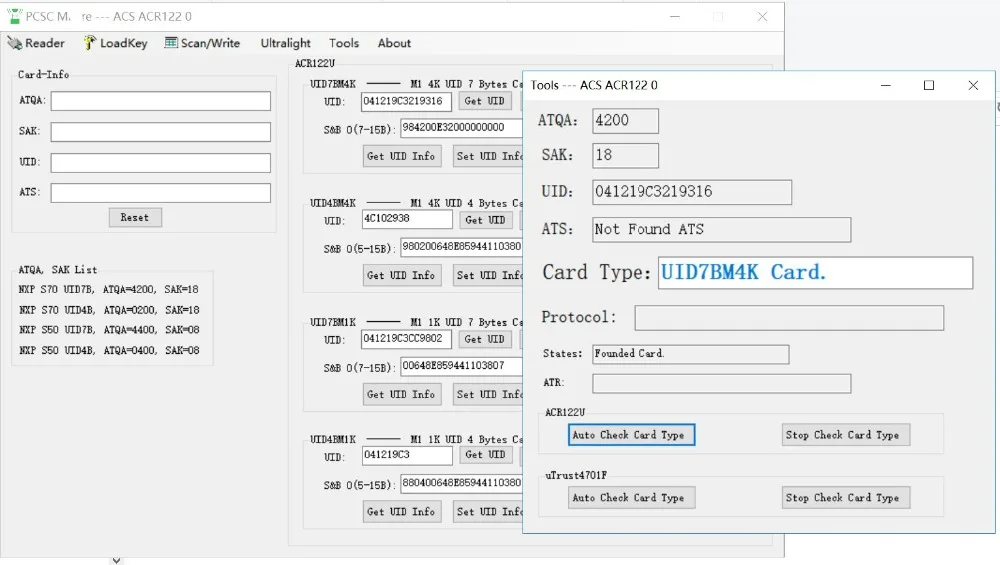Focus the Card-Info ATS field
The image size is (1000, 565).
[x=161, y=193]
